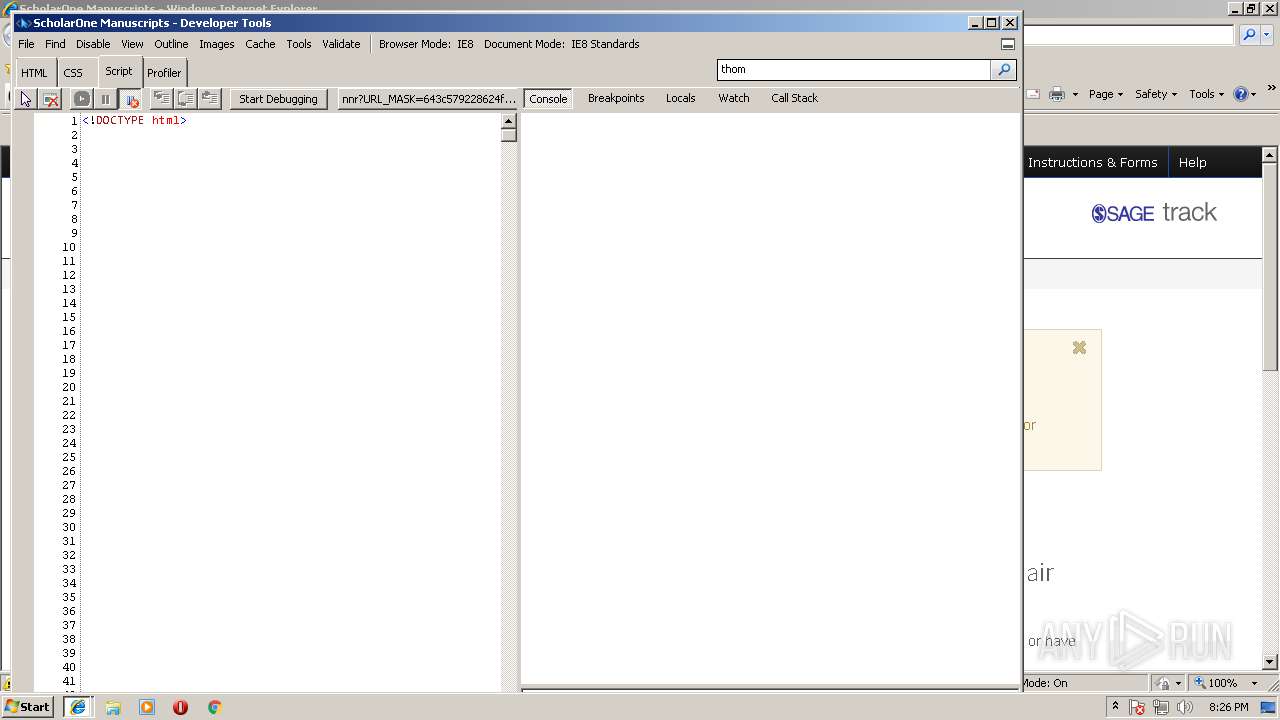Click the source pane scrollbar thumb
This screenshot has height=720, width=1280.
click(508, 134)
